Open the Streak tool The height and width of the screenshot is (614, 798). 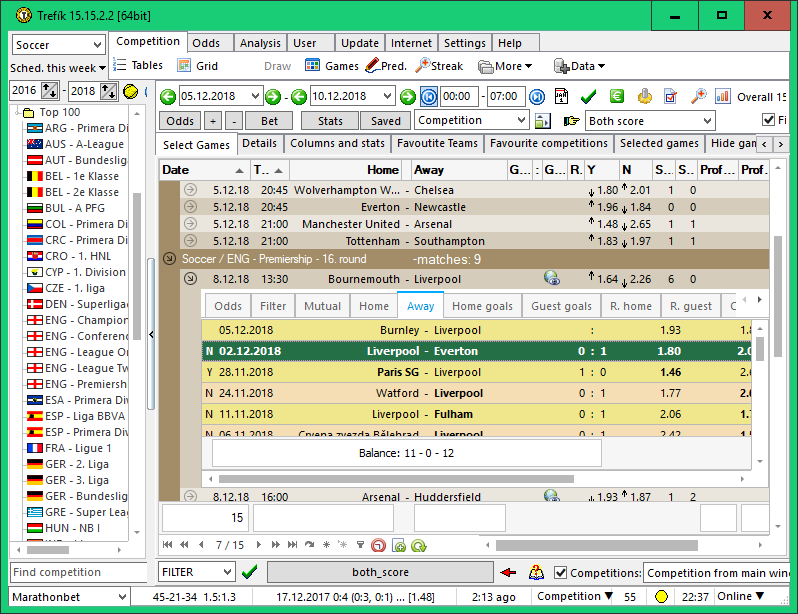tap(440, 66)
